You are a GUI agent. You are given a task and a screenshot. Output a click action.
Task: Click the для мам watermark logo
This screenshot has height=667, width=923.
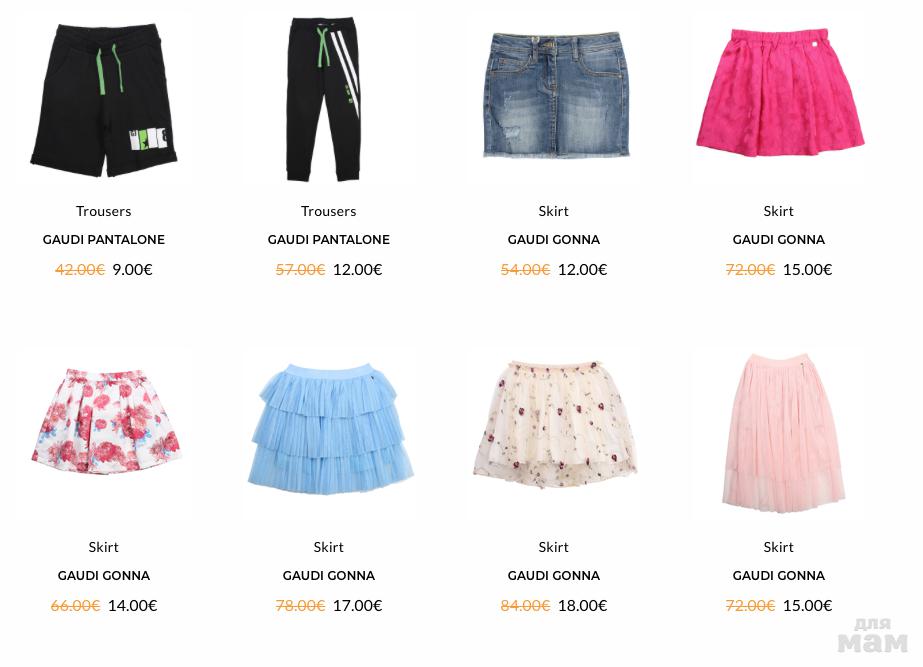tap(872, 635)
